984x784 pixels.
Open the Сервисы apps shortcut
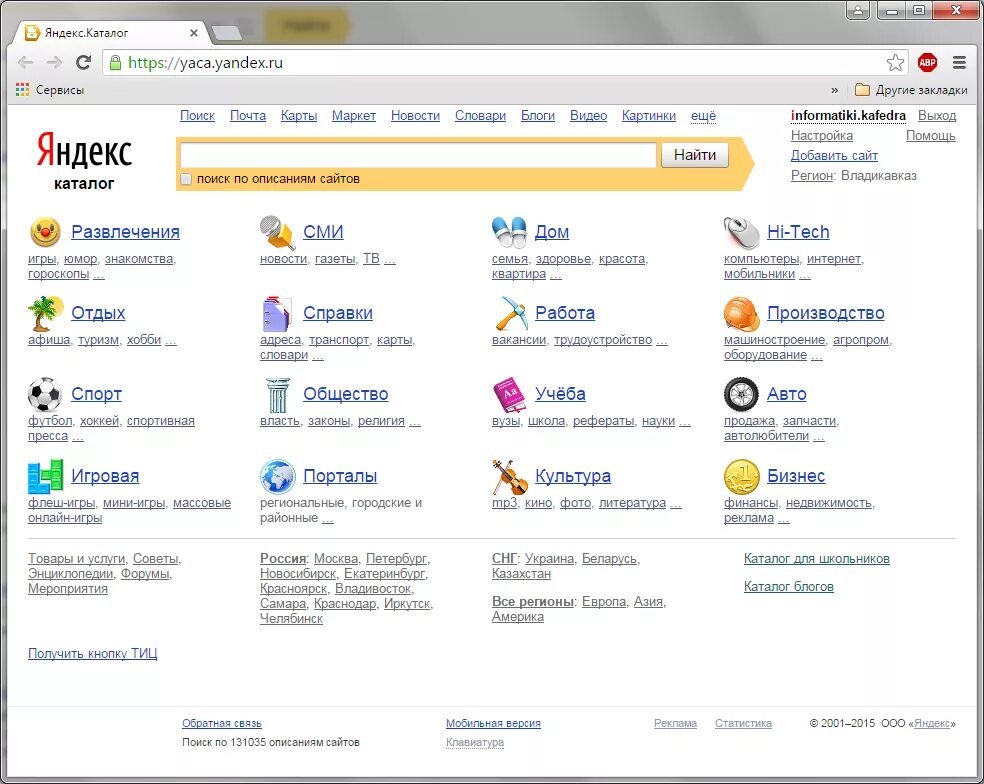[x=50, y=90]
